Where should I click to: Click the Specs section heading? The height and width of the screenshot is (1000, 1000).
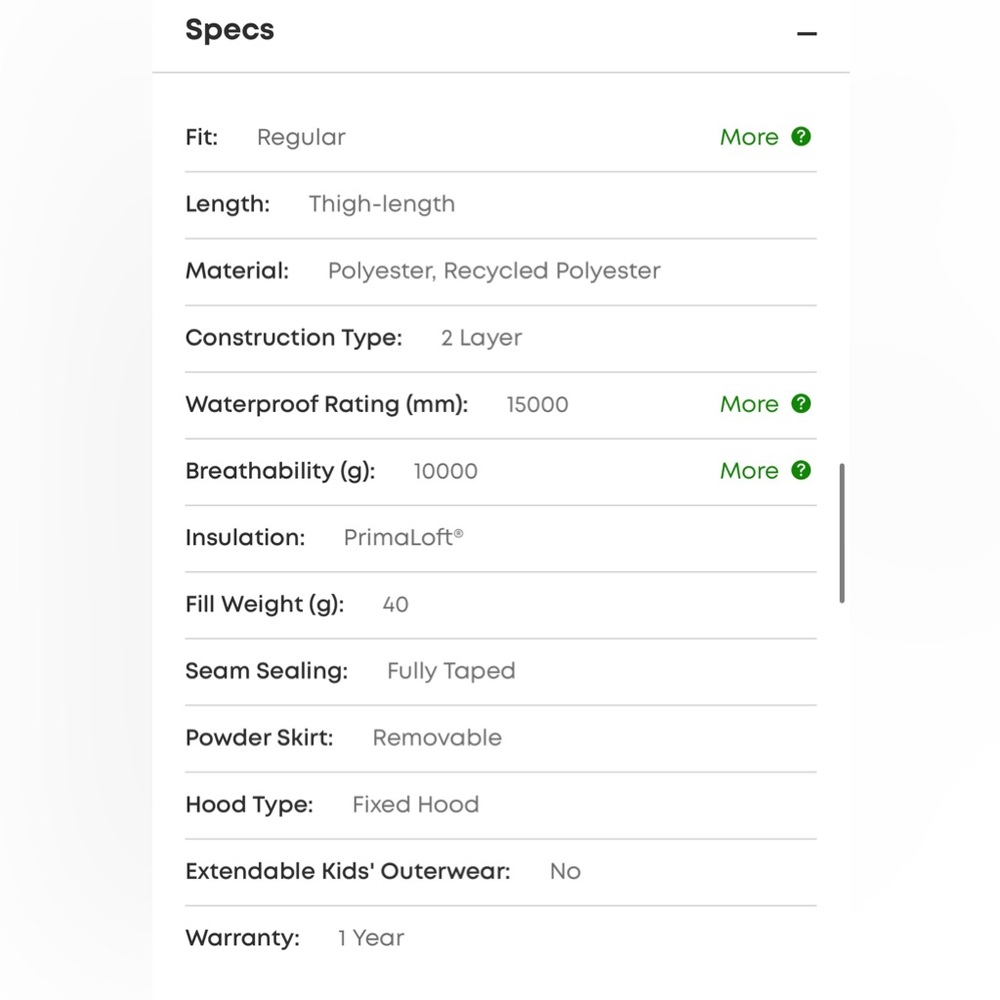click(x=230, y=30)
